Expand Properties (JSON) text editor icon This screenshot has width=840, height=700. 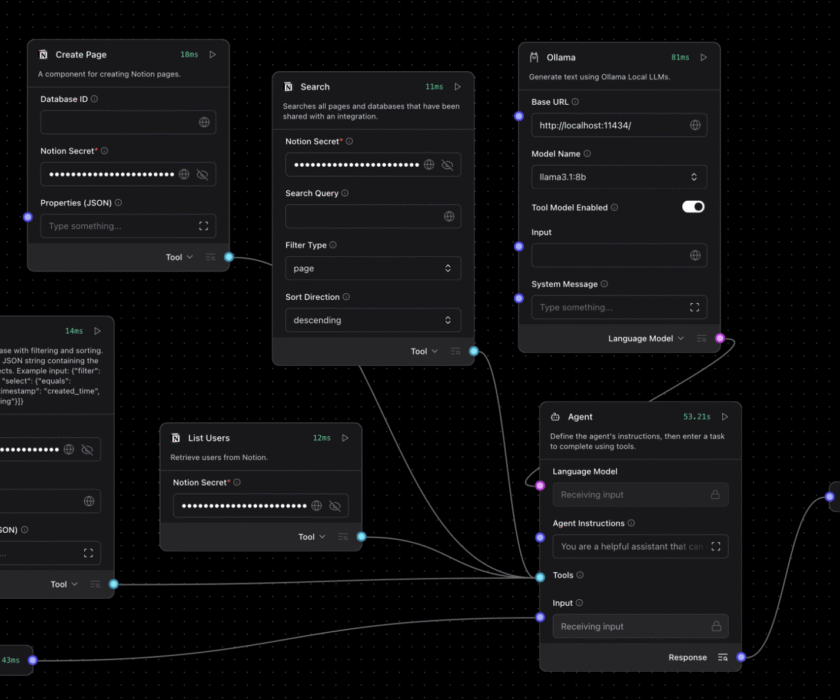tap(204, 226)
